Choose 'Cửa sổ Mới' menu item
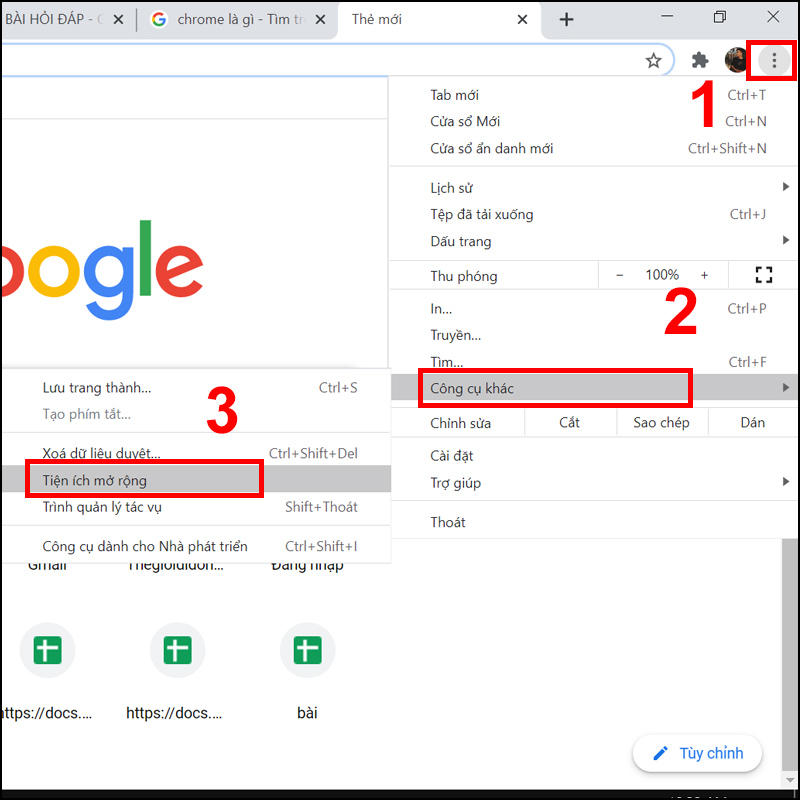Image resolution: width=800 pixels, height=800 pixels. pos(594,121)
